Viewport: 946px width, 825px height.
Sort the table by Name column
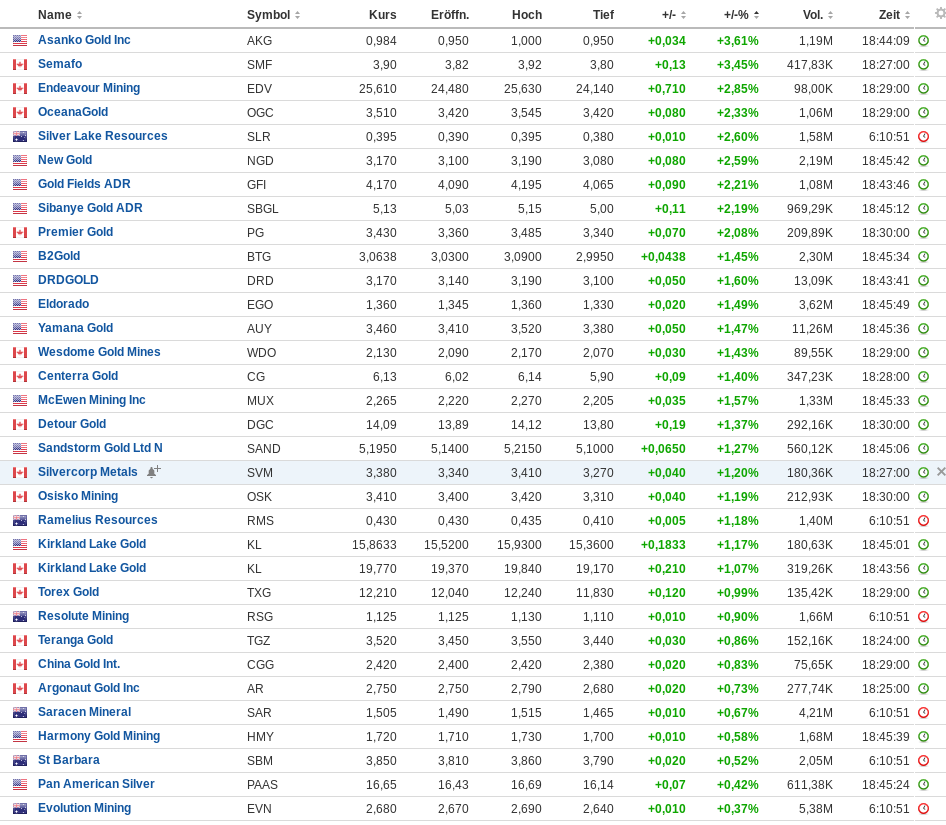pos(60,14)
